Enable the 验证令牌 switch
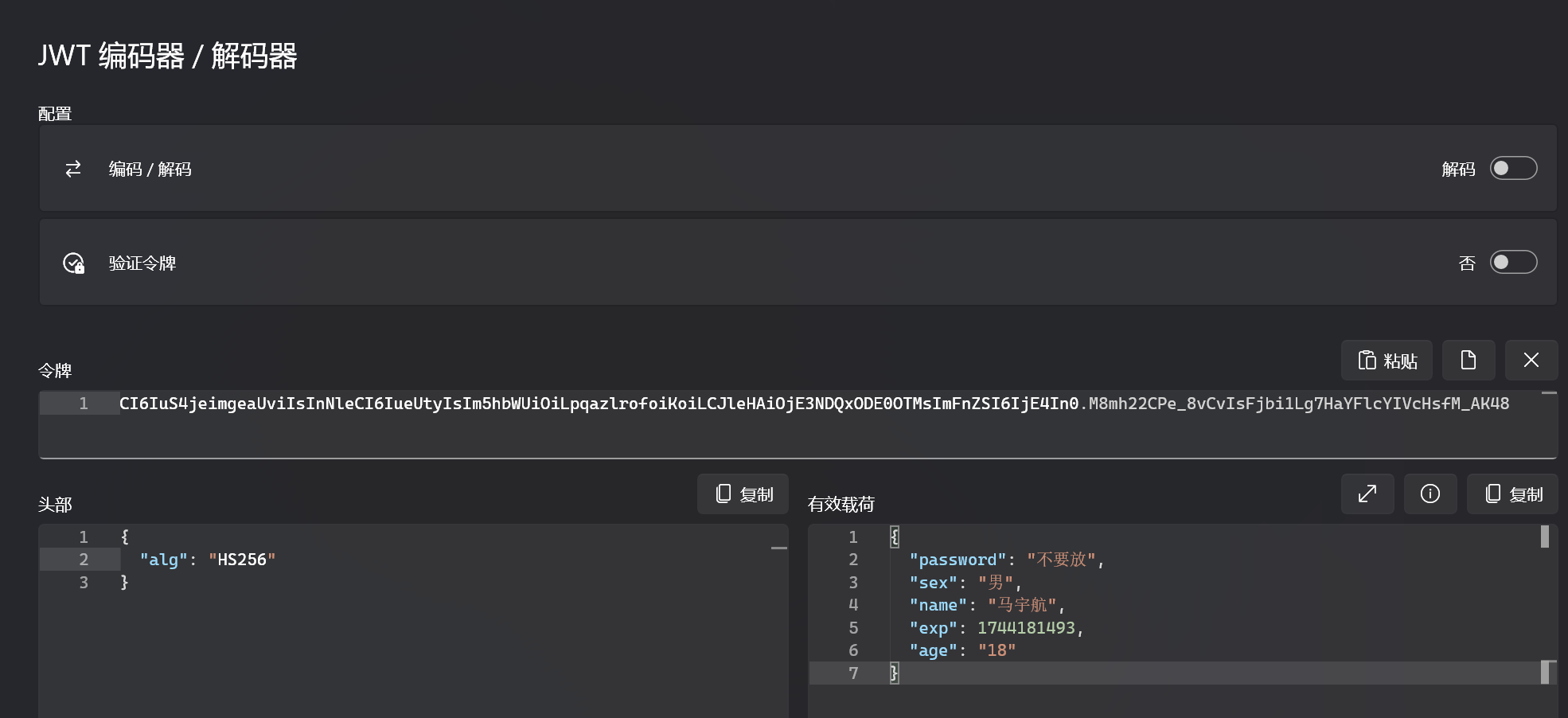The width and height of the screenshot is (1568, 718). (1512, 262)
